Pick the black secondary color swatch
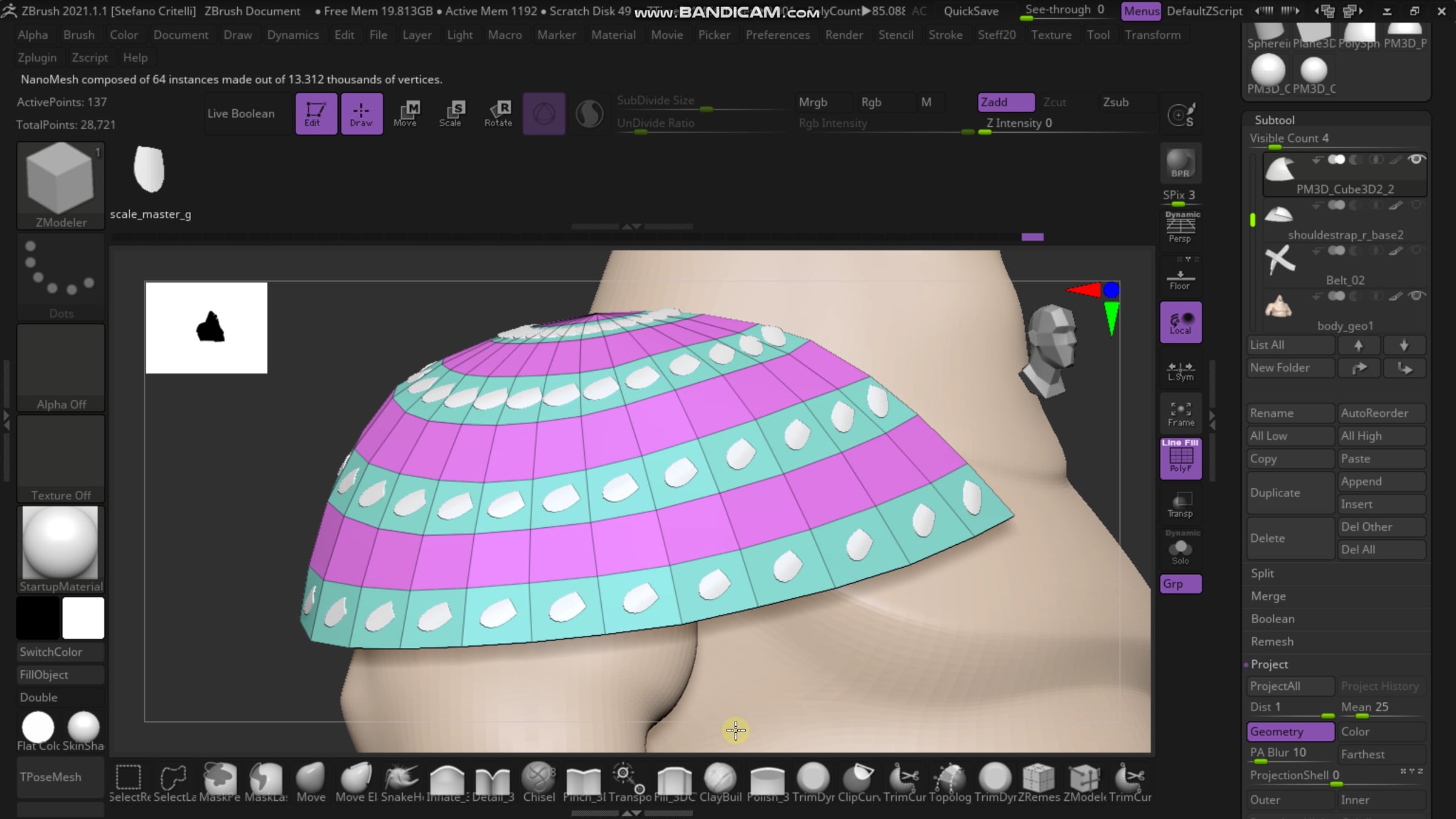The width and height of the screenshot is (1456, 819). (38, 618)
